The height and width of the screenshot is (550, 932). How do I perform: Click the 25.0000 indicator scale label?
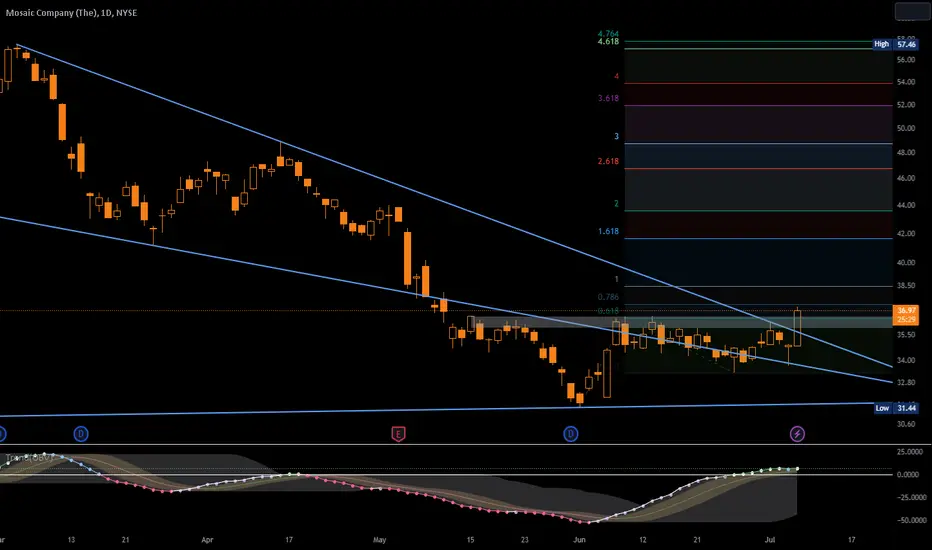click(x=909, y=452)
